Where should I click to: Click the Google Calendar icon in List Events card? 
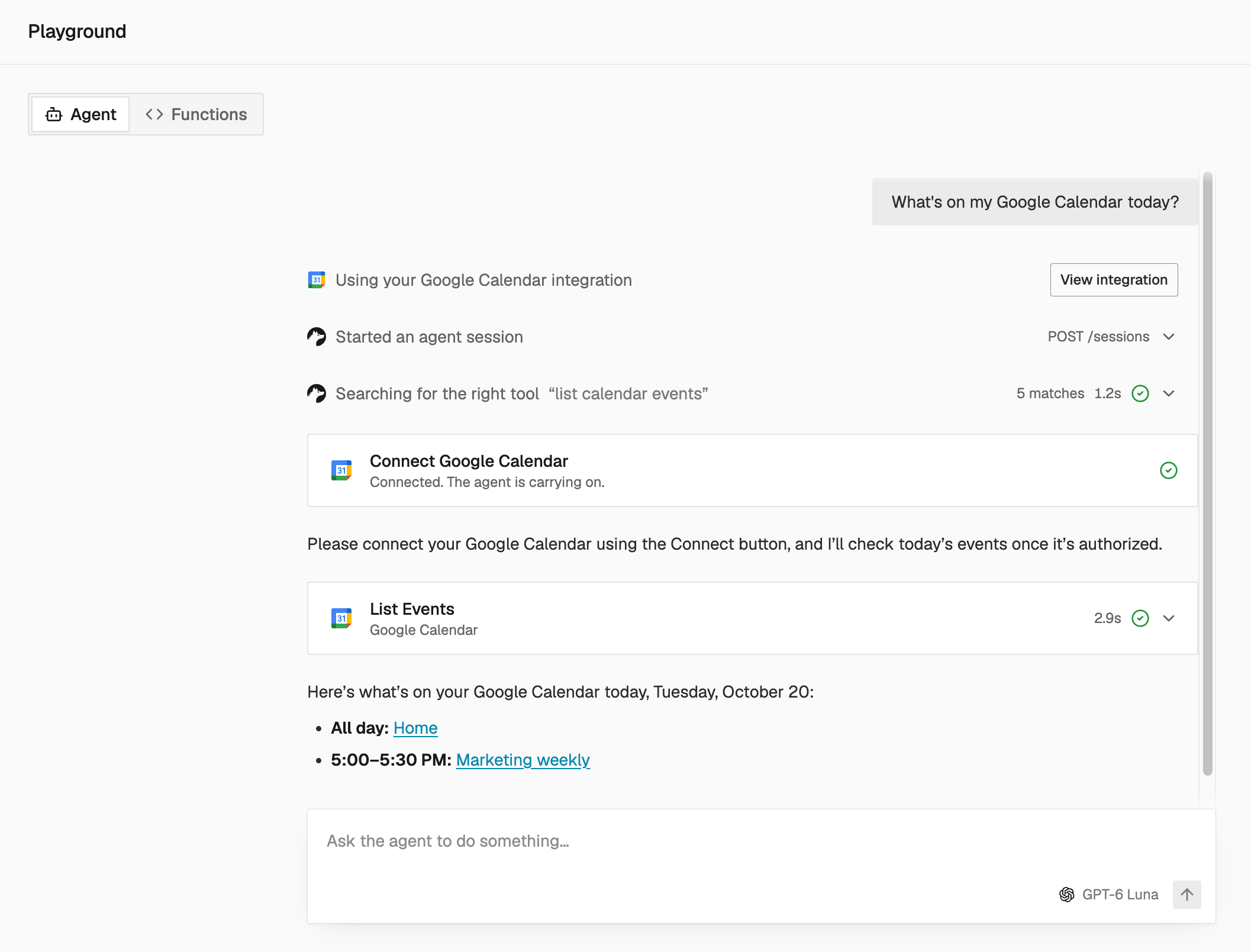(x=341, y=618)
